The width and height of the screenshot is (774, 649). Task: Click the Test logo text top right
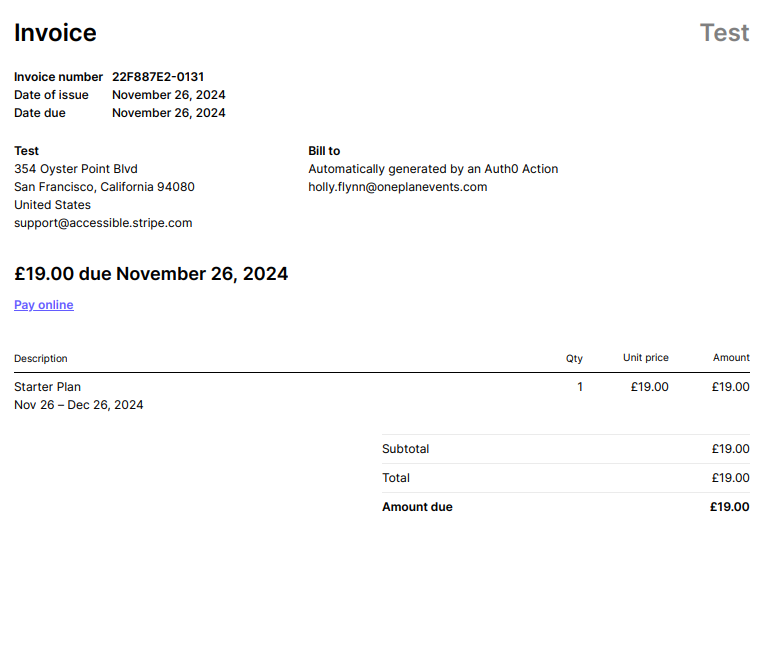click(x=724, y=33)
